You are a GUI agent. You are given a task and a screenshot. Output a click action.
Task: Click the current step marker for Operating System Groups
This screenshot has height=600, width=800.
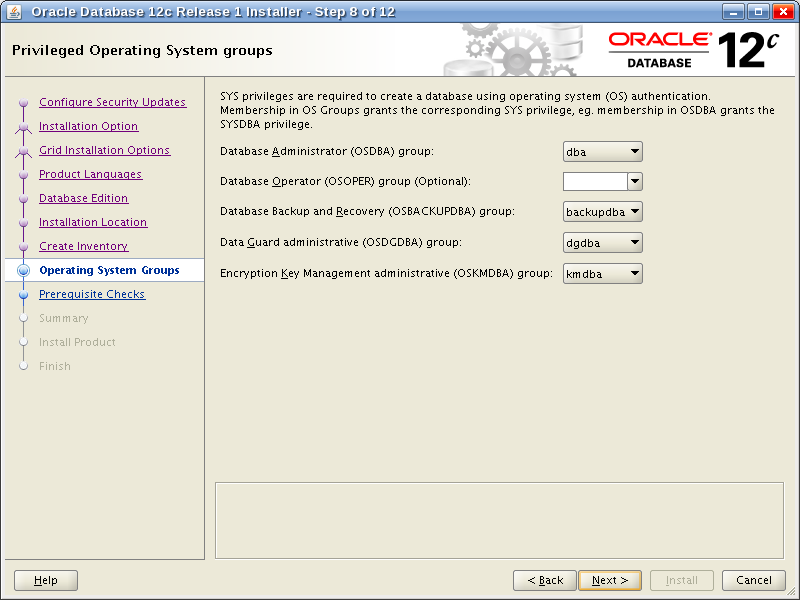coord(24,271)
